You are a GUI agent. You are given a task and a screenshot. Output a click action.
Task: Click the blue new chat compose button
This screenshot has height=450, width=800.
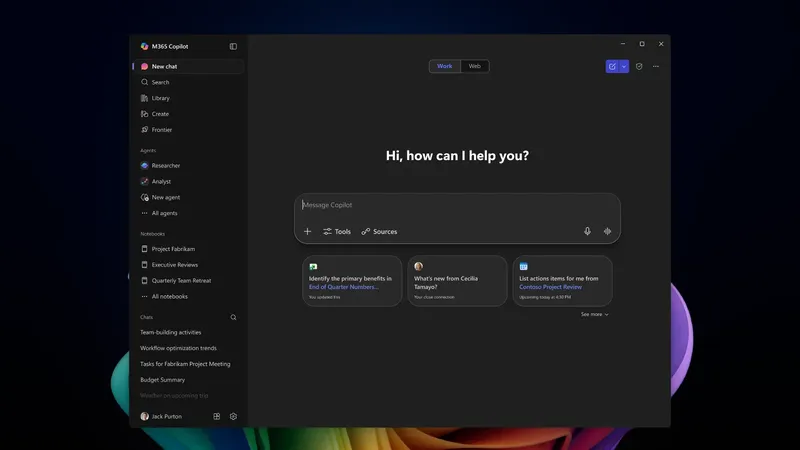pos(612,66)
